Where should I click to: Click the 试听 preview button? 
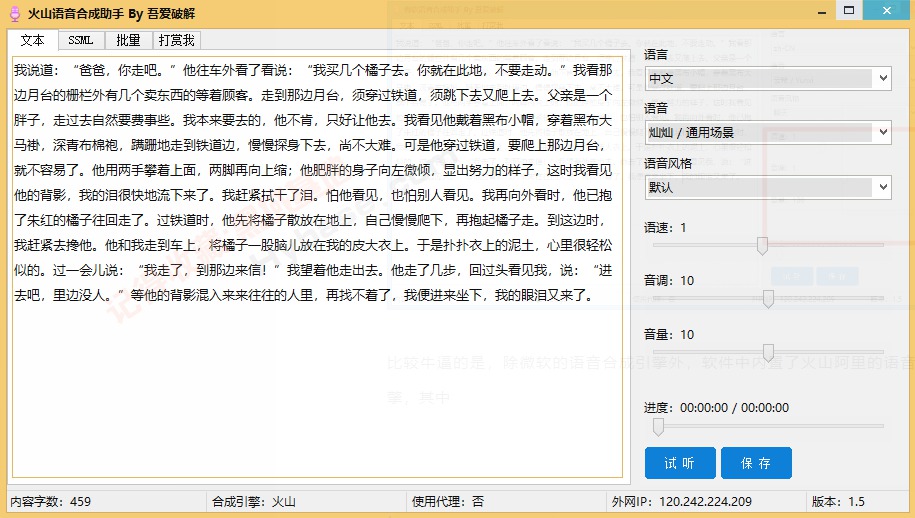point(680,463)
